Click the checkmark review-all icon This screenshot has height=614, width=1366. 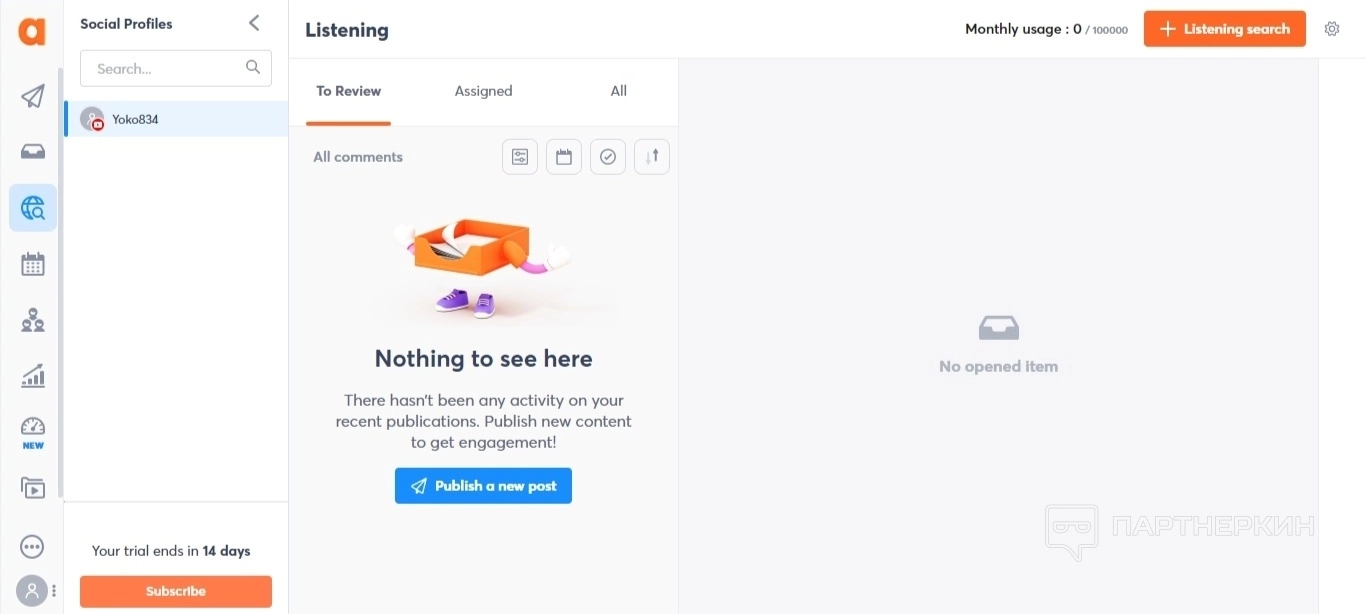click(x=608, y=157)
